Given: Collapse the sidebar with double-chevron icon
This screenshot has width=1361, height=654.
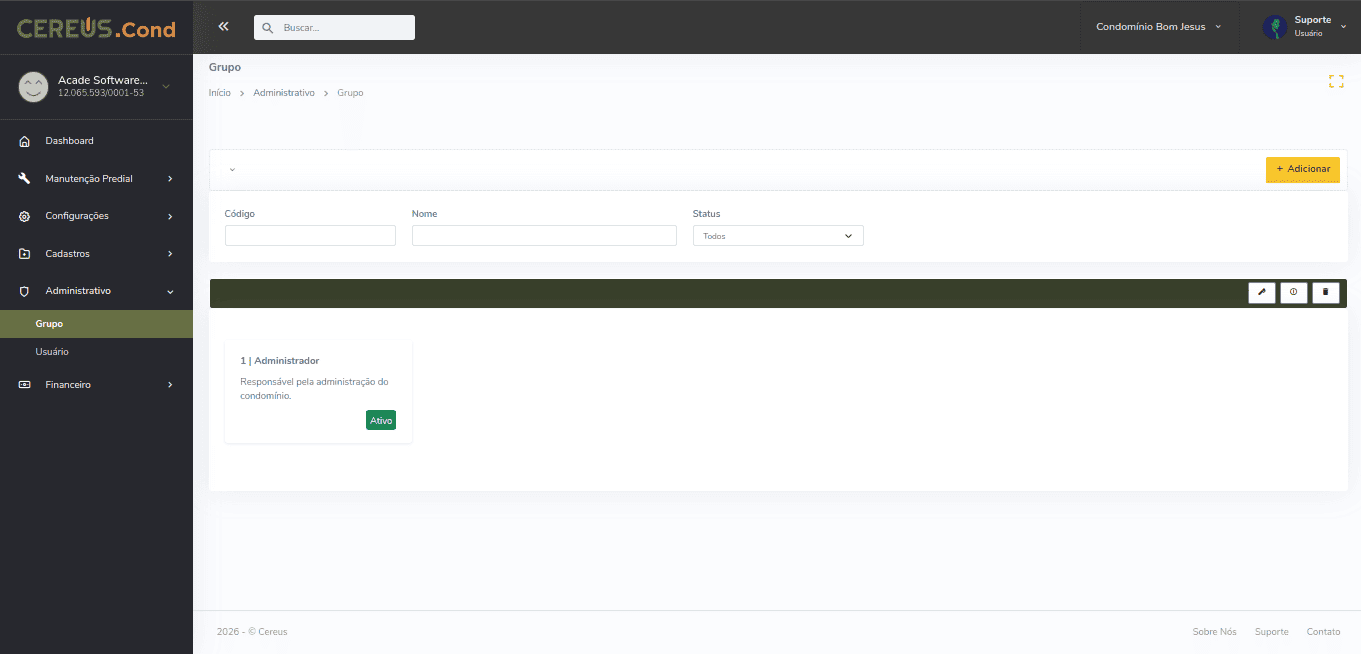Looking at the screenshot, I should point(223,27).
